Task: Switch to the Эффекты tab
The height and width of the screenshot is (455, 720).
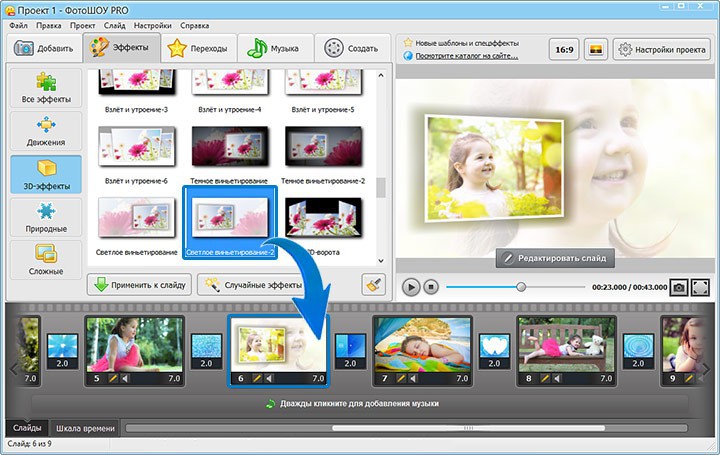Action: pos(121,48)
